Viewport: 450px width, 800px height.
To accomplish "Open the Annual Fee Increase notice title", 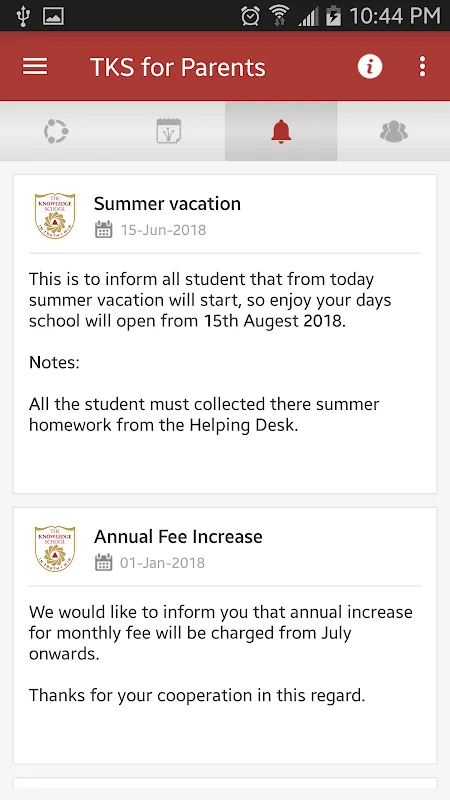I will [x=178, y=537].
